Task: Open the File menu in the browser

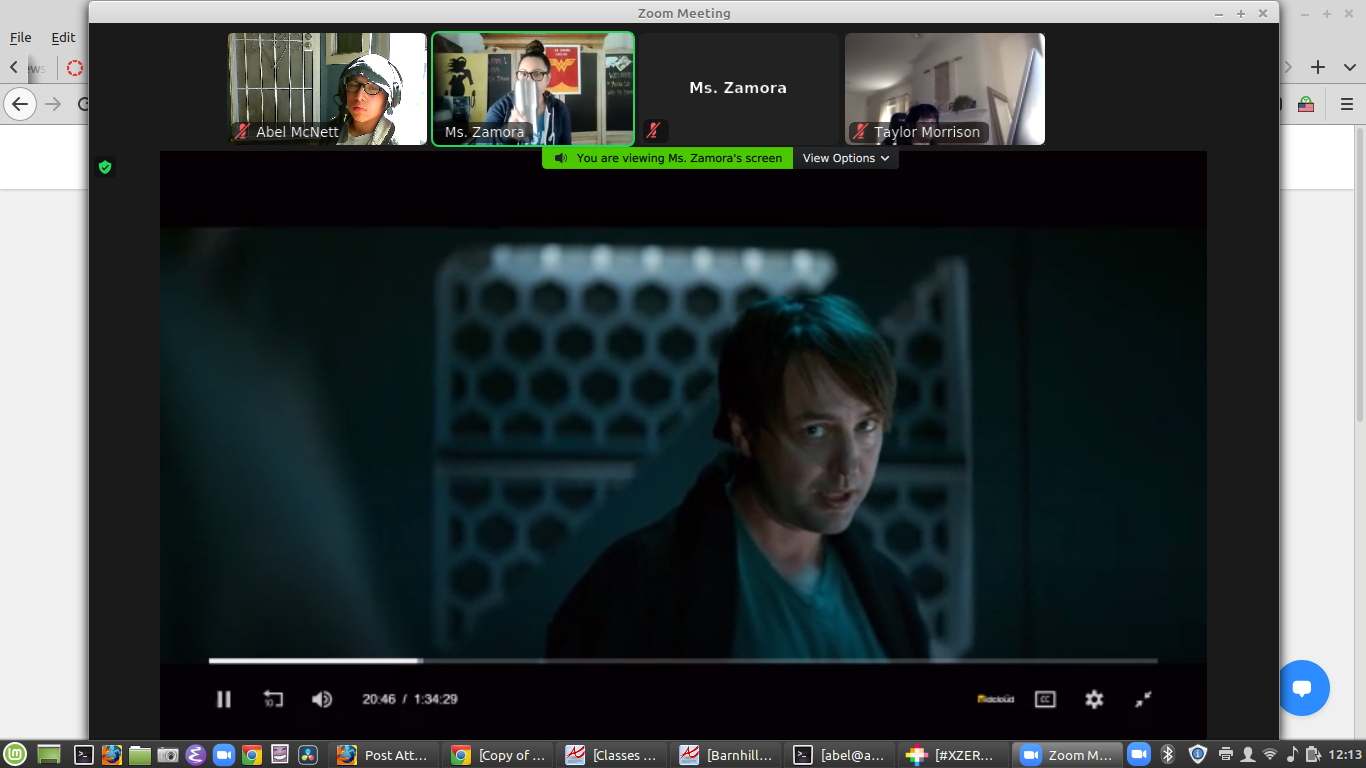Action: pyautogui.click(x=21, y=37)
